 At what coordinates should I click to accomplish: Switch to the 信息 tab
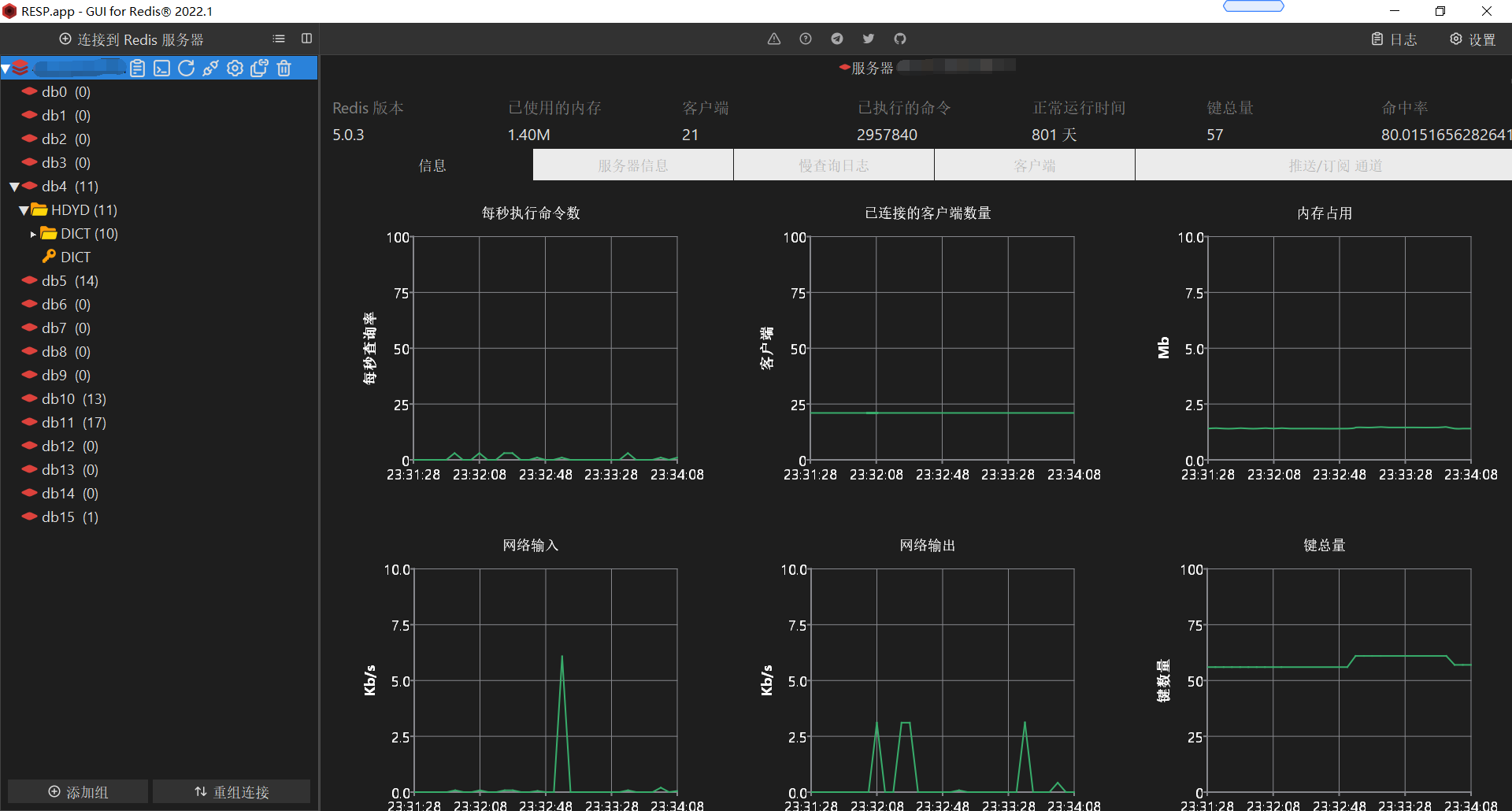pos(432,165)
